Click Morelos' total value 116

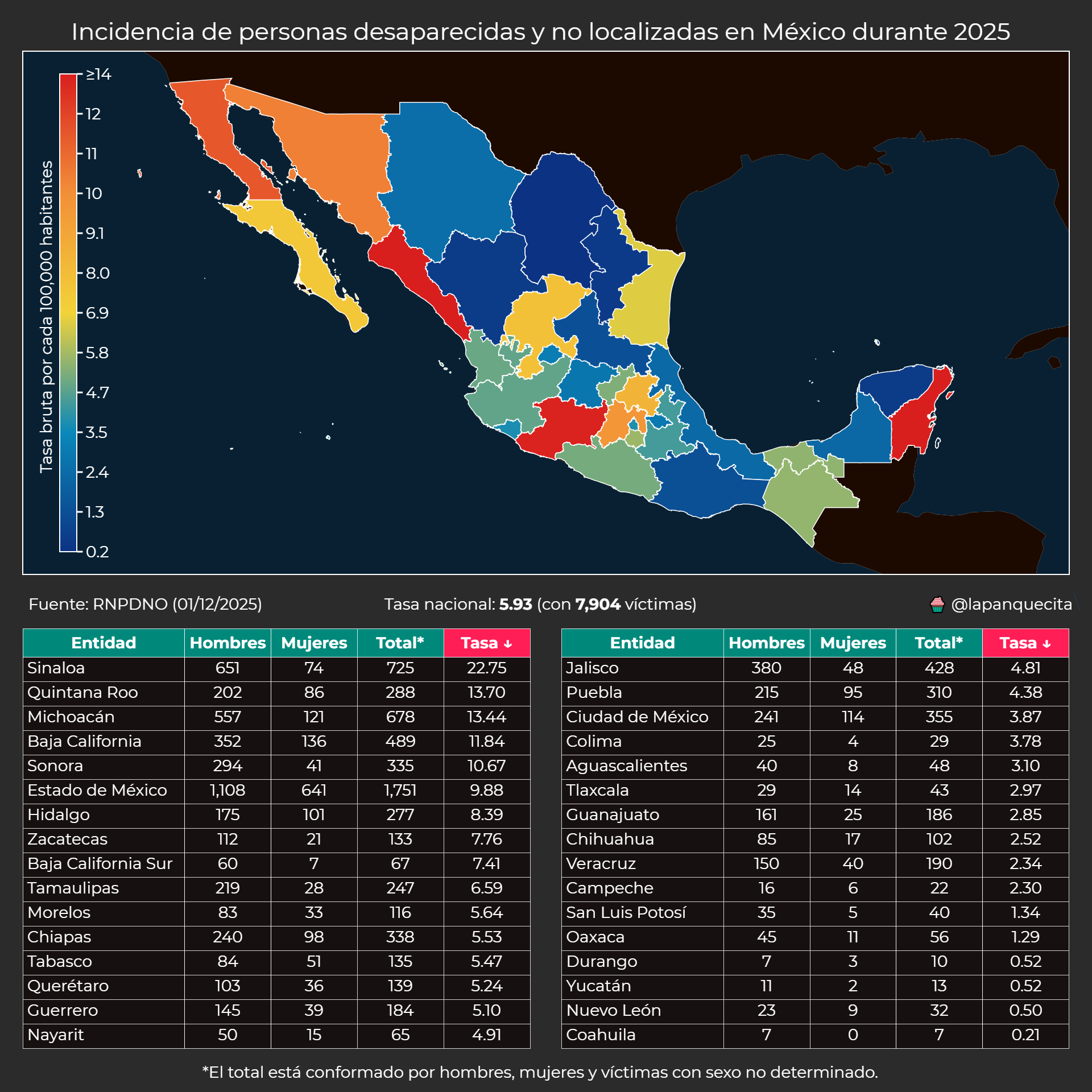400,912
